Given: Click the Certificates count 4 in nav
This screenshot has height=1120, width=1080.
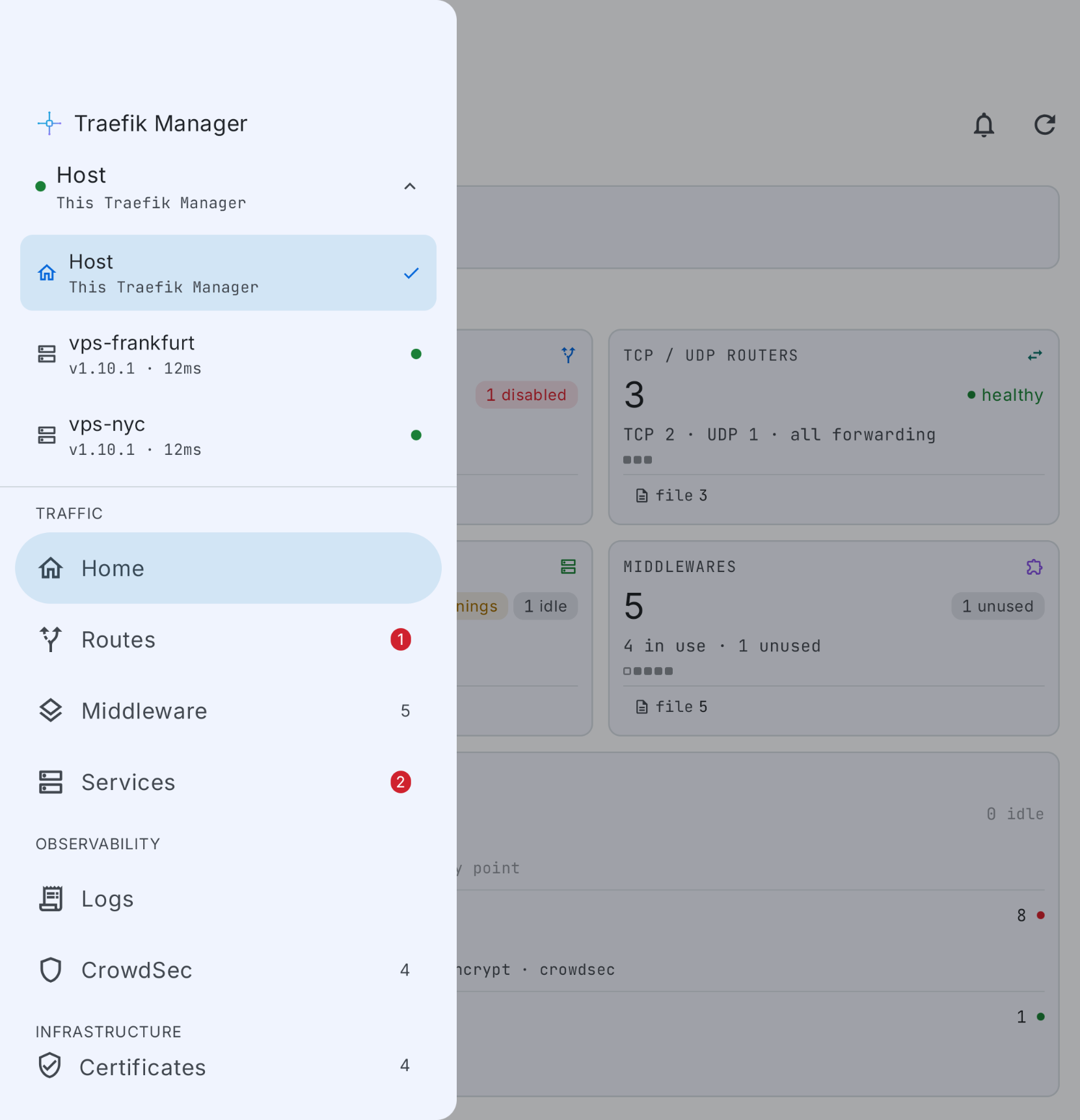Looking at the screenshot, I should click(405, 1065).
